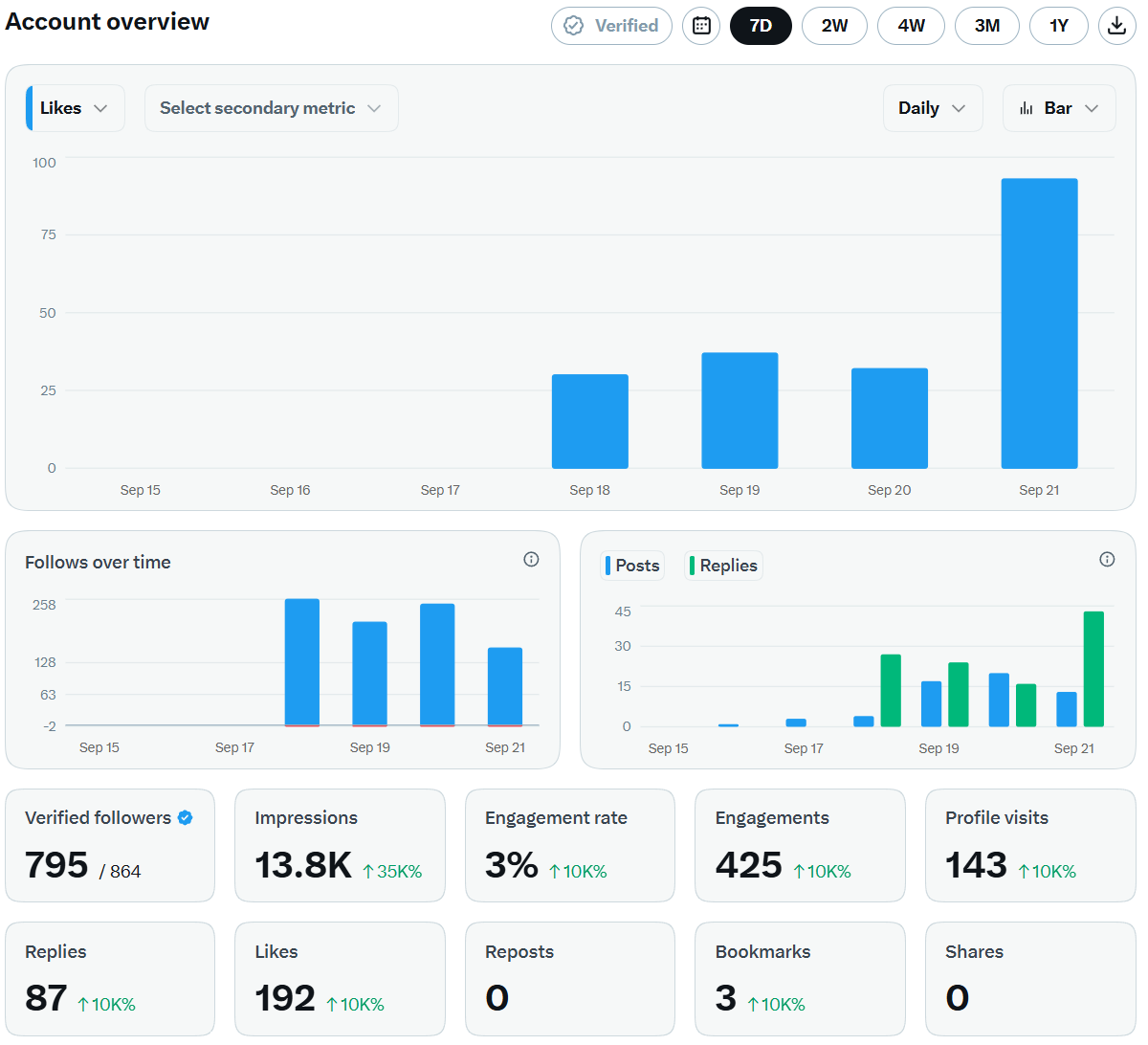The height and width of the screenshot is (1045, 1148).
Task: Click the Sep 20 Likes bar
Action: pyautogui.click(x=890, y=418)
